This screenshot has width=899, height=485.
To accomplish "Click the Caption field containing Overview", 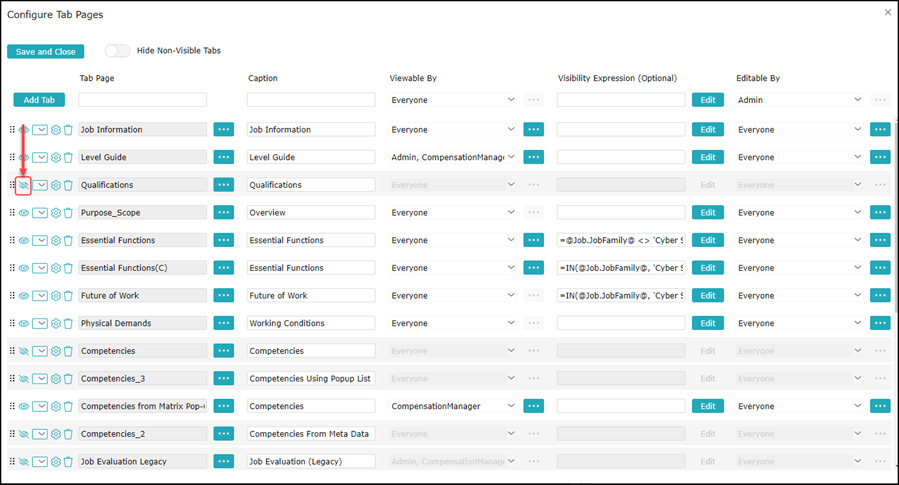I will coord(310,213).
